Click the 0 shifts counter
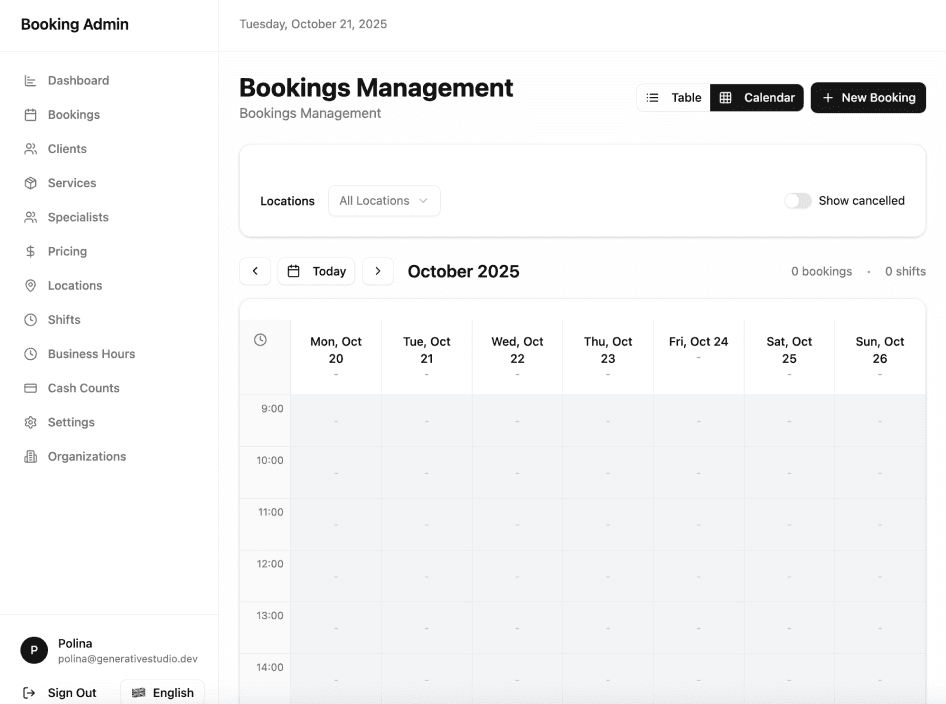 pos(905,271)
